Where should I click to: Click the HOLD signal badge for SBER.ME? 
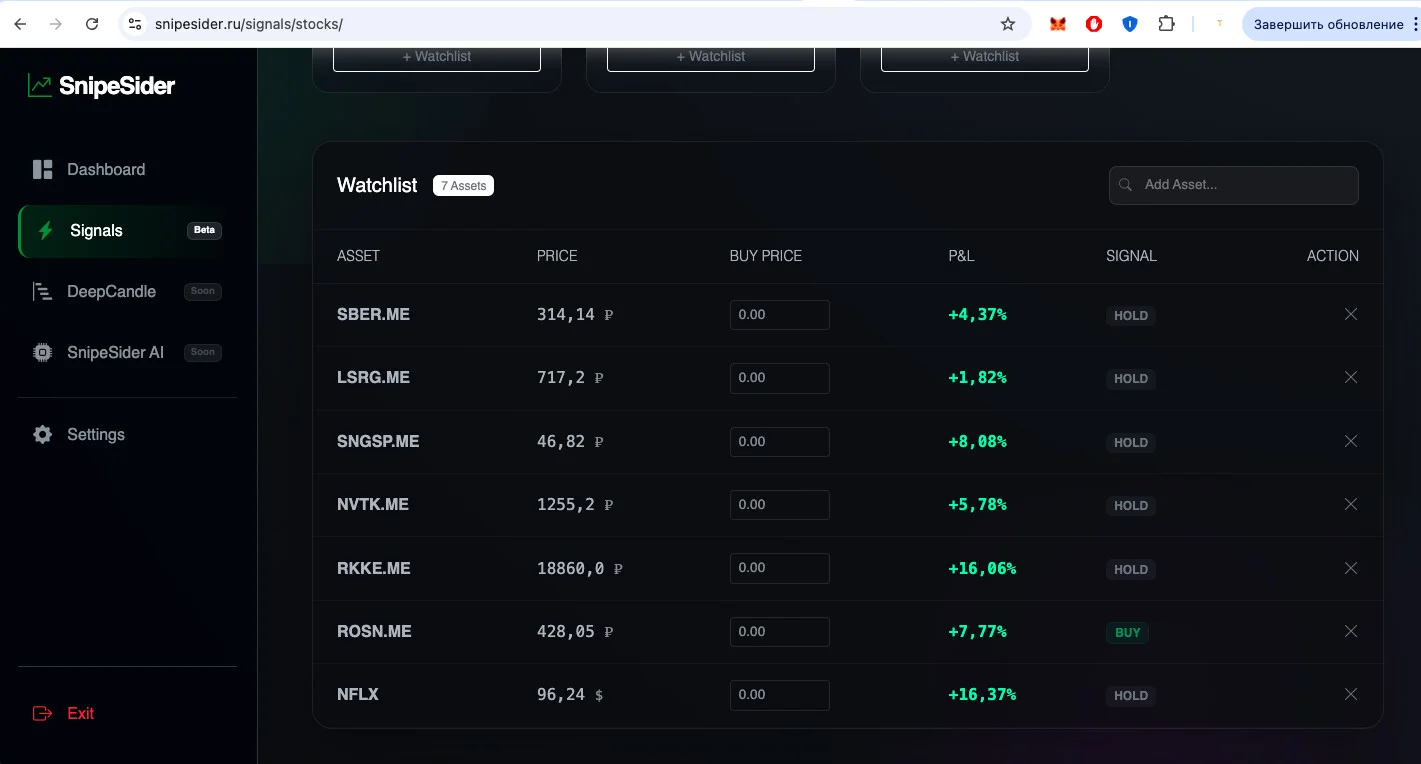coord(1131,316)
